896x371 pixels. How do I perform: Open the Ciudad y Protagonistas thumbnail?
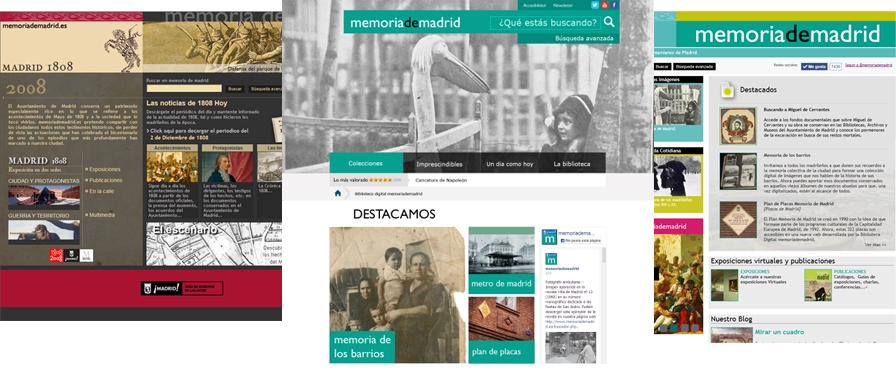pyautogui.click(x=44, y=197)
